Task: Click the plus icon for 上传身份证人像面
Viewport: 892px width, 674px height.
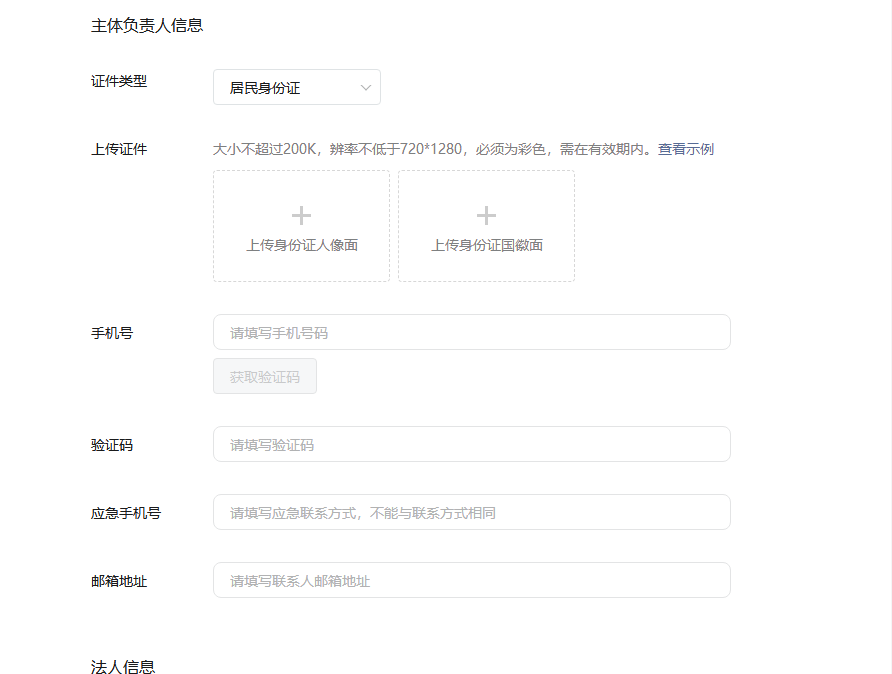Action: (302, 216)
